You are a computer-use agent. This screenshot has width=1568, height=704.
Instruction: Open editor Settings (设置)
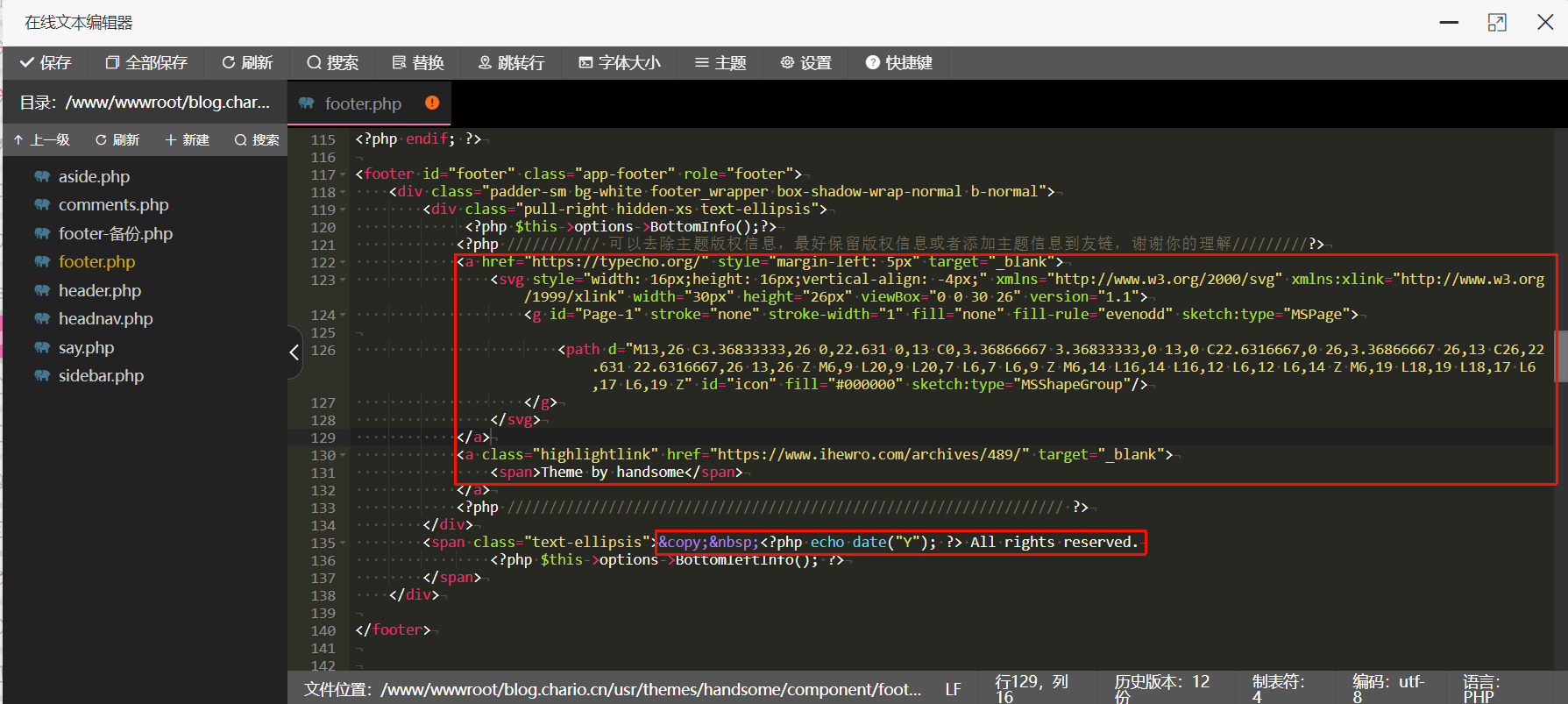805,63
